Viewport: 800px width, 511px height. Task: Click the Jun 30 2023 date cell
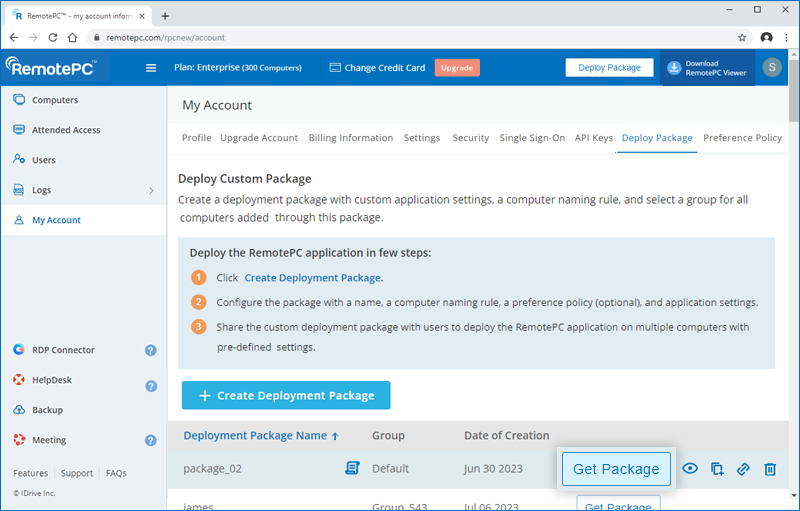tap(493, 469)
